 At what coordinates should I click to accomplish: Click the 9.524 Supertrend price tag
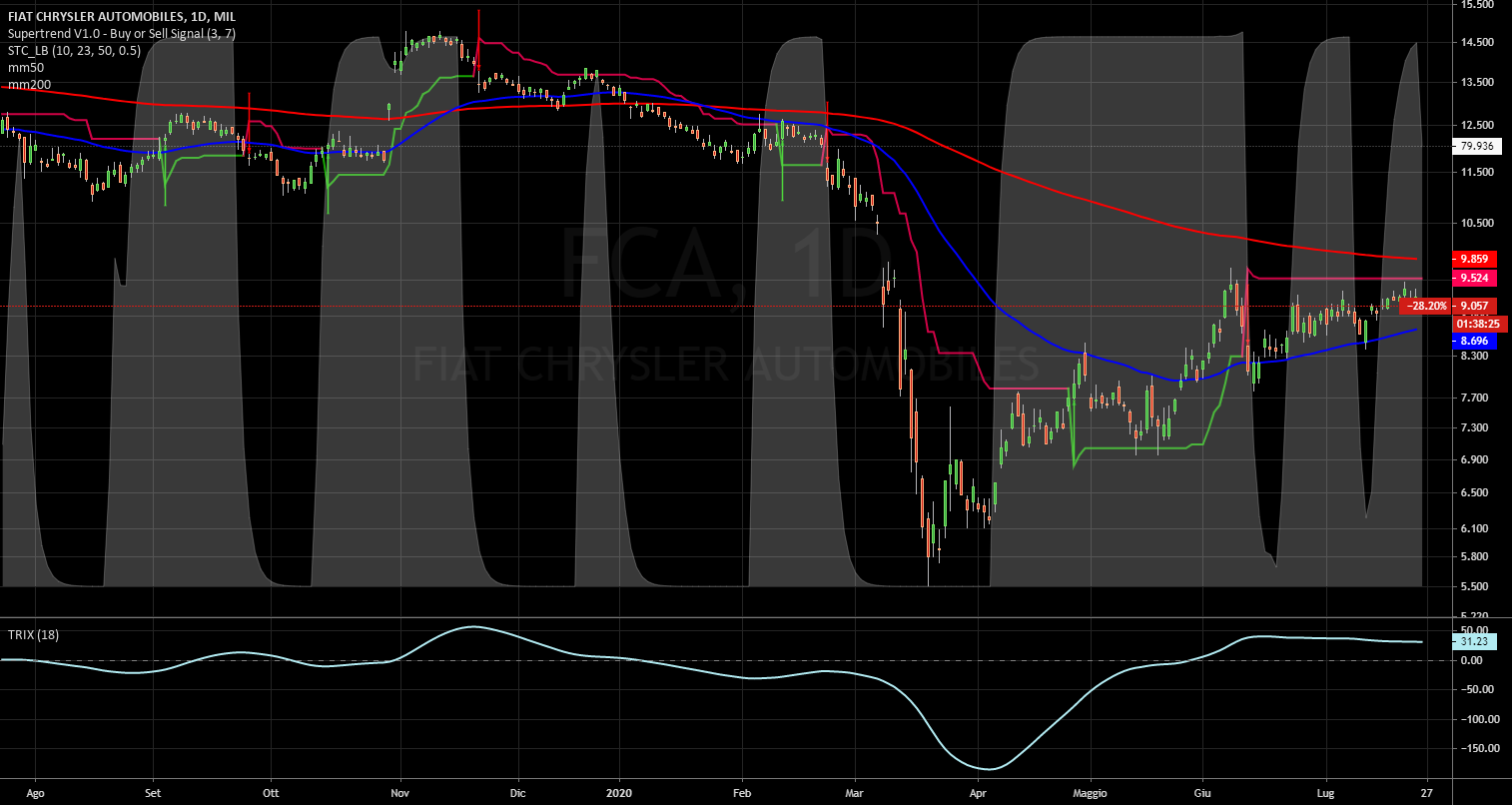[x=1475, y=278]
